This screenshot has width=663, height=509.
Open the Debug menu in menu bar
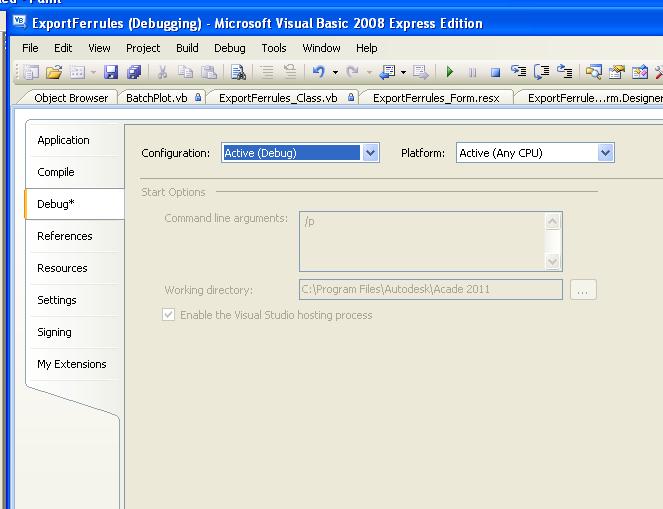coord(230,48)
